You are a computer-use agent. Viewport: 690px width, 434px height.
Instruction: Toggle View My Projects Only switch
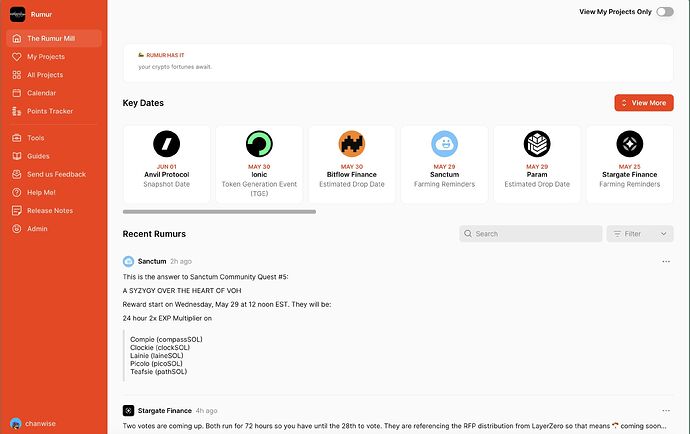tap(664, 12)
